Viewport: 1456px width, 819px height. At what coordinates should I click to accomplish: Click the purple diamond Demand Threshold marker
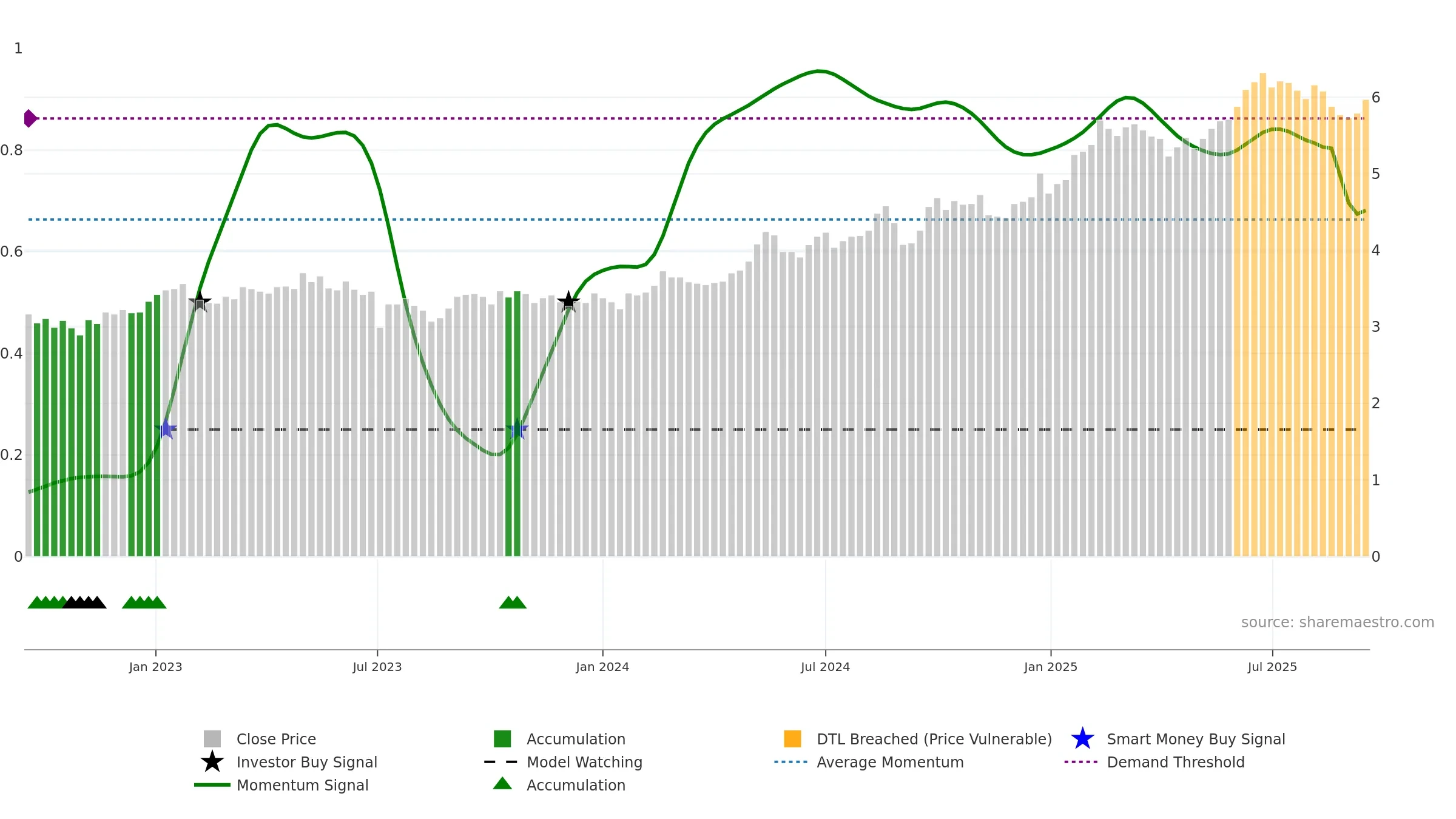click(x=30, y=118)
